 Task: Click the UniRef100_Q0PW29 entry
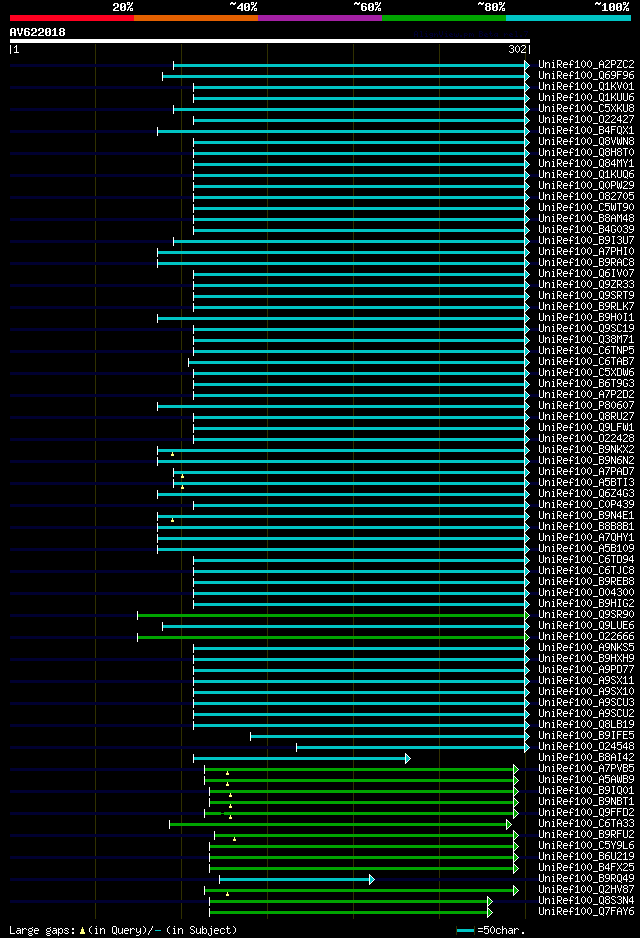pos(586,185)
